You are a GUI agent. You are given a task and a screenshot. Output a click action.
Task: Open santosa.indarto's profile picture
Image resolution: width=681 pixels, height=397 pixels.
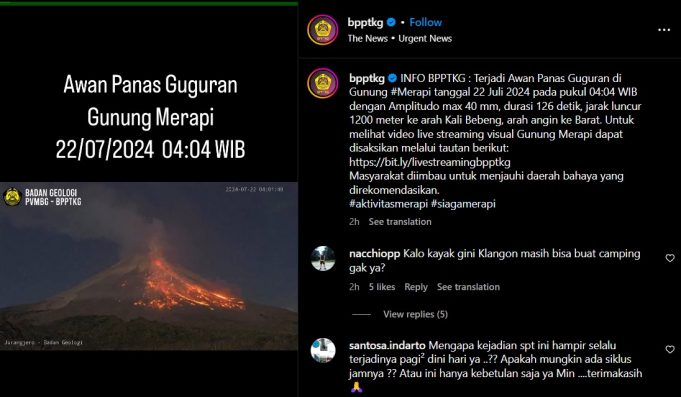[x=323, y=350]
